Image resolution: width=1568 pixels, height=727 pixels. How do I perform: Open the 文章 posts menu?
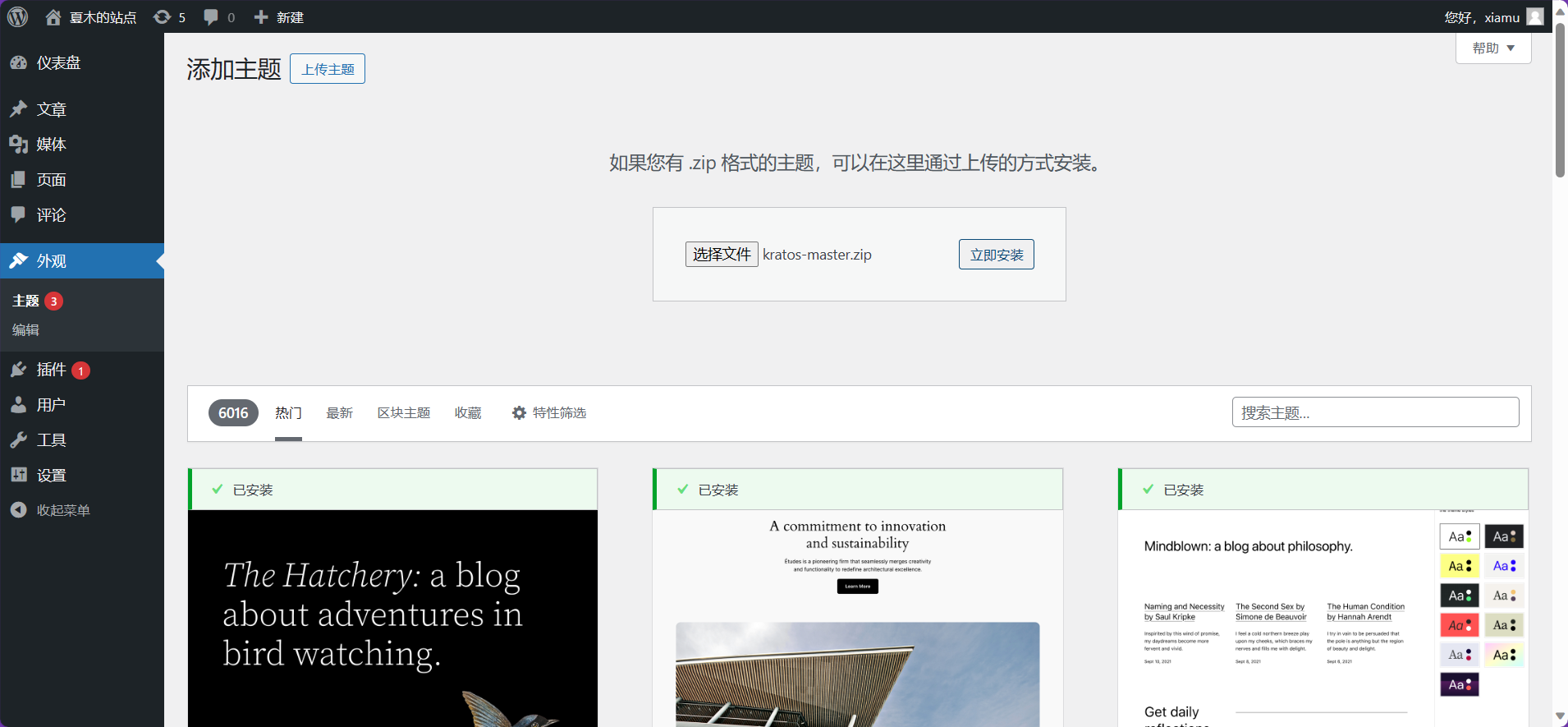pyautogui.click(x=82, y=109)
